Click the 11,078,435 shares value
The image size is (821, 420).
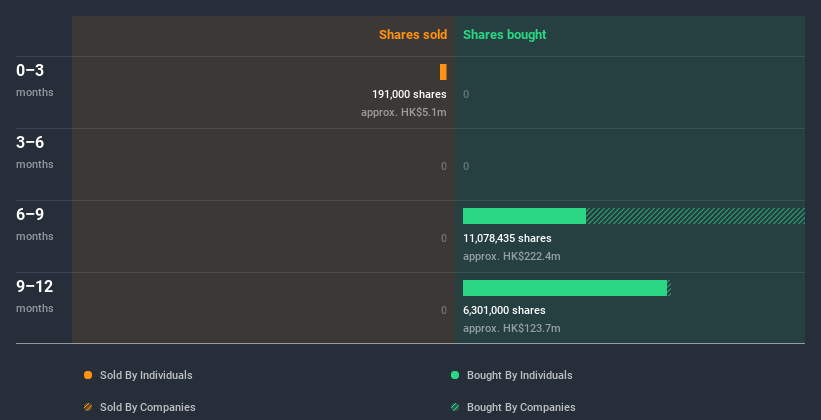(507, 238)
